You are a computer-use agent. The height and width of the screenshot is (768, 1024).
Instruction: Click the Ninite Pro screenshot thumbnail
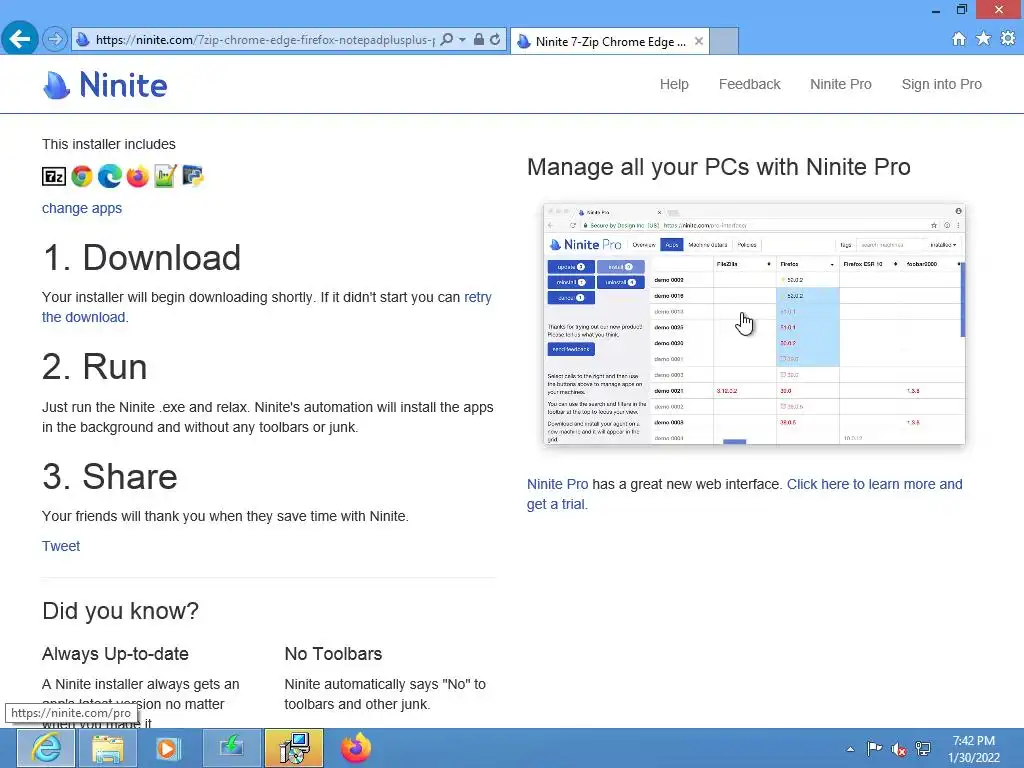click(x=754, y=325)
